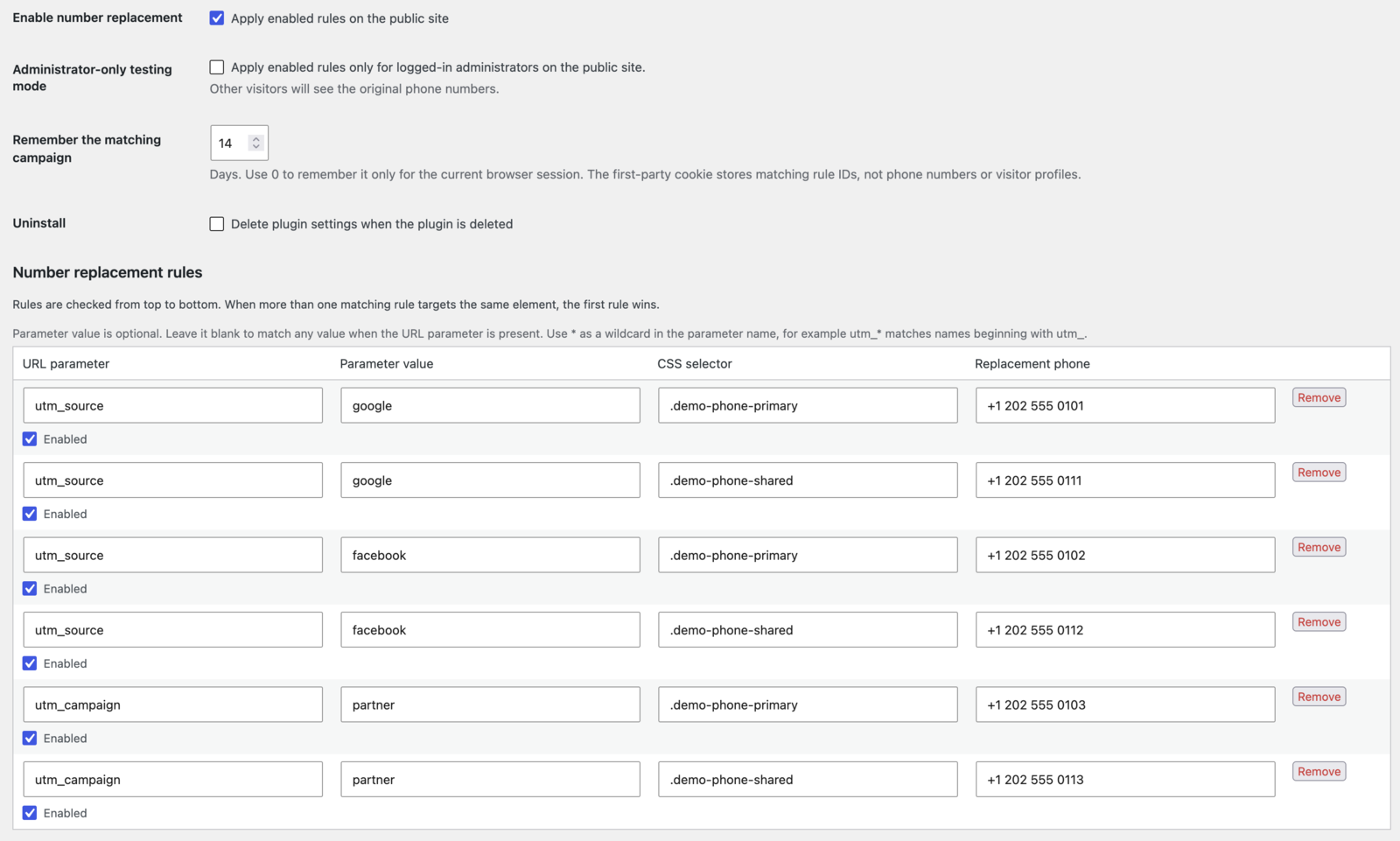The width and height of the screenshot is (1400, 841).
Task: Toggle Enabled for partner .demo-phone-primary rule
Action: (x=30, y=739)
